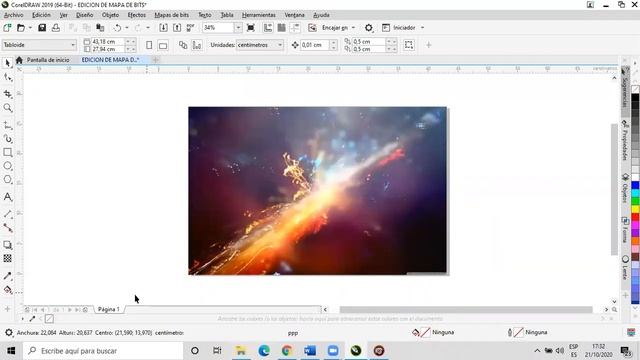Open the Unidades centímetros dropdown
Image resolution: width=640 pixels, height=360 pixels.
(280, 45)
